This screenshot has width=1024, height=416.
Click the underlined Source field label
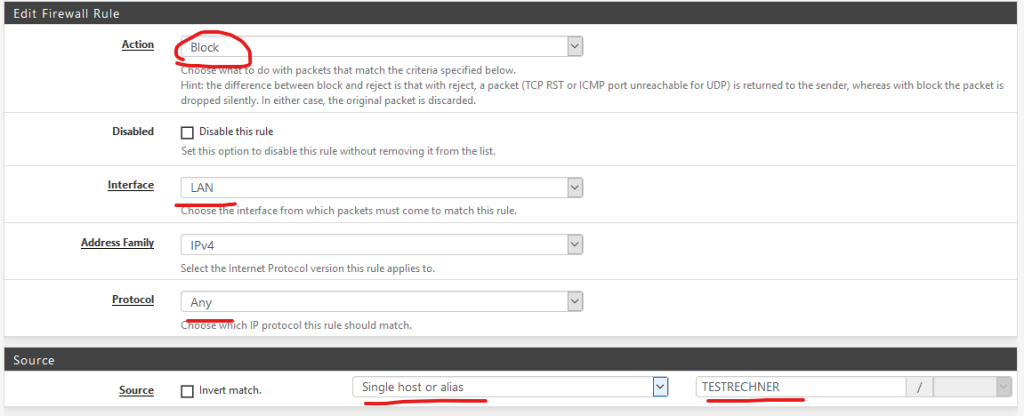tap(136, 391)
